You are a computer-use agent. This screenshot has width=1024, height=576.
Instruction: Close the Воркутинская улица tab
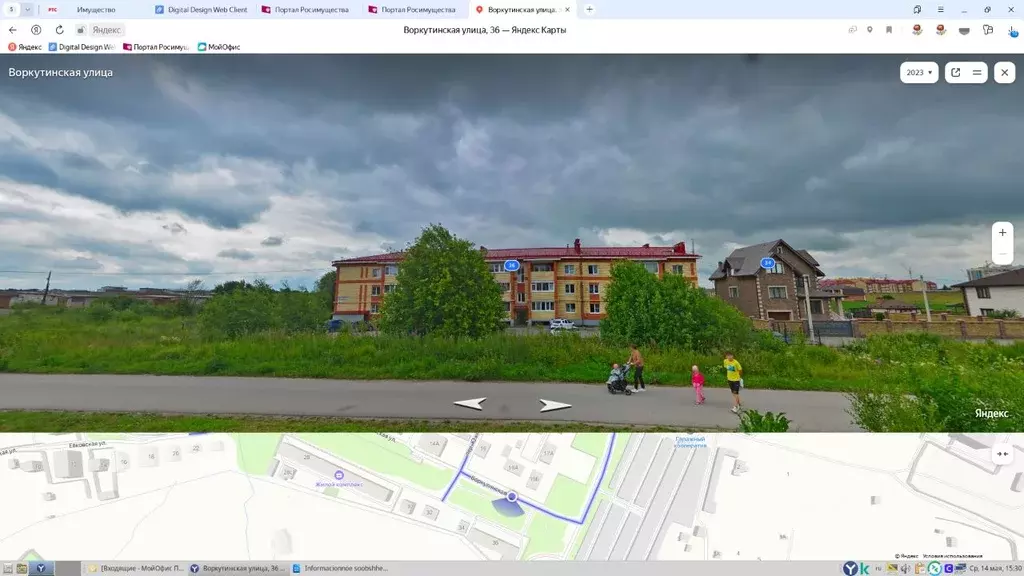[568, 10]
